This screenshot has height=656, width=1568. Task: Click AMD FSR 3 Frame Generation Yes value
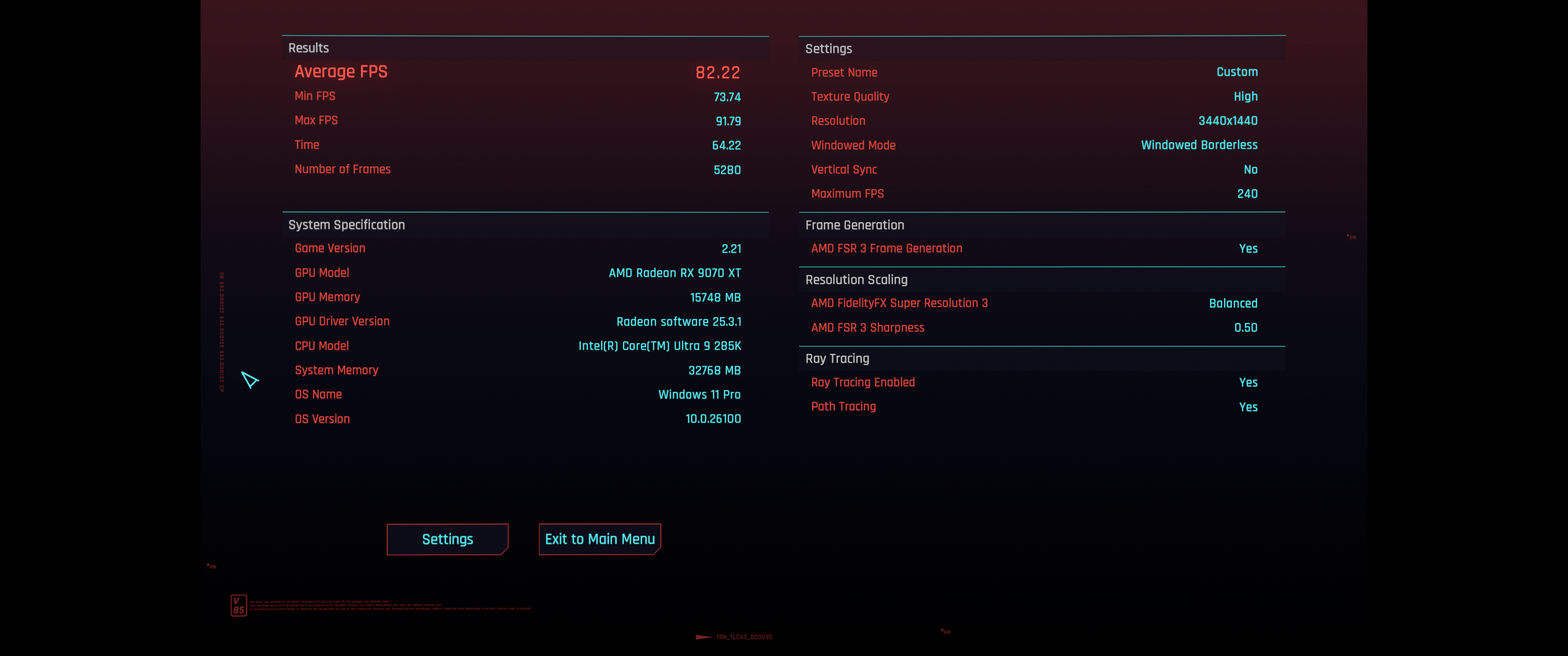1248,249
